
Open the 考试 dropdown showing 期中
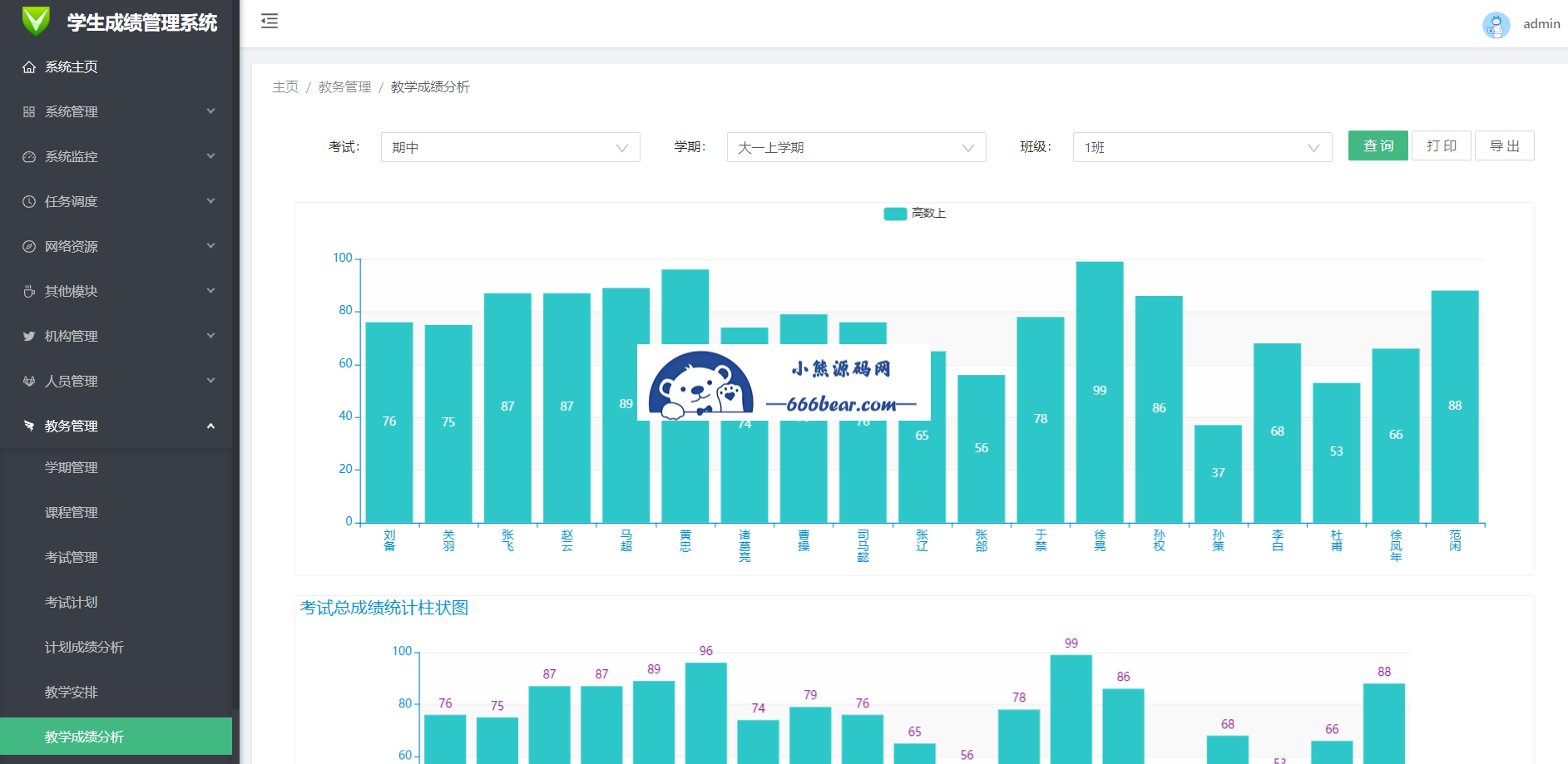point(511,147)
